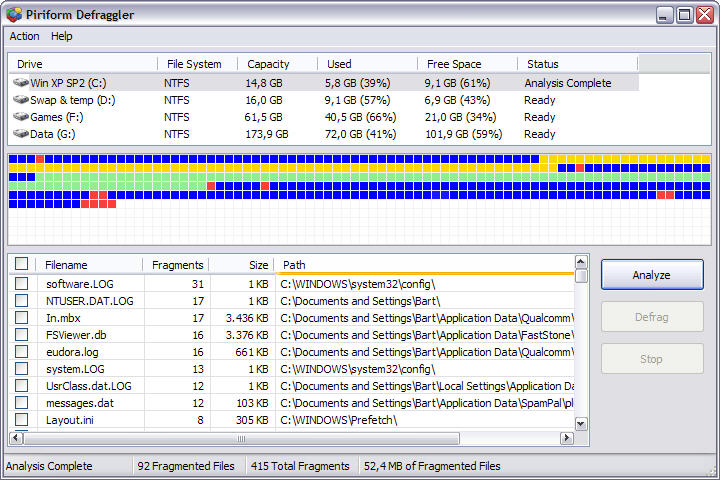This screenshot has width=720, height=480.
Task: Click the Piriform Defraggler title bar logo
Action: point(14,15)
